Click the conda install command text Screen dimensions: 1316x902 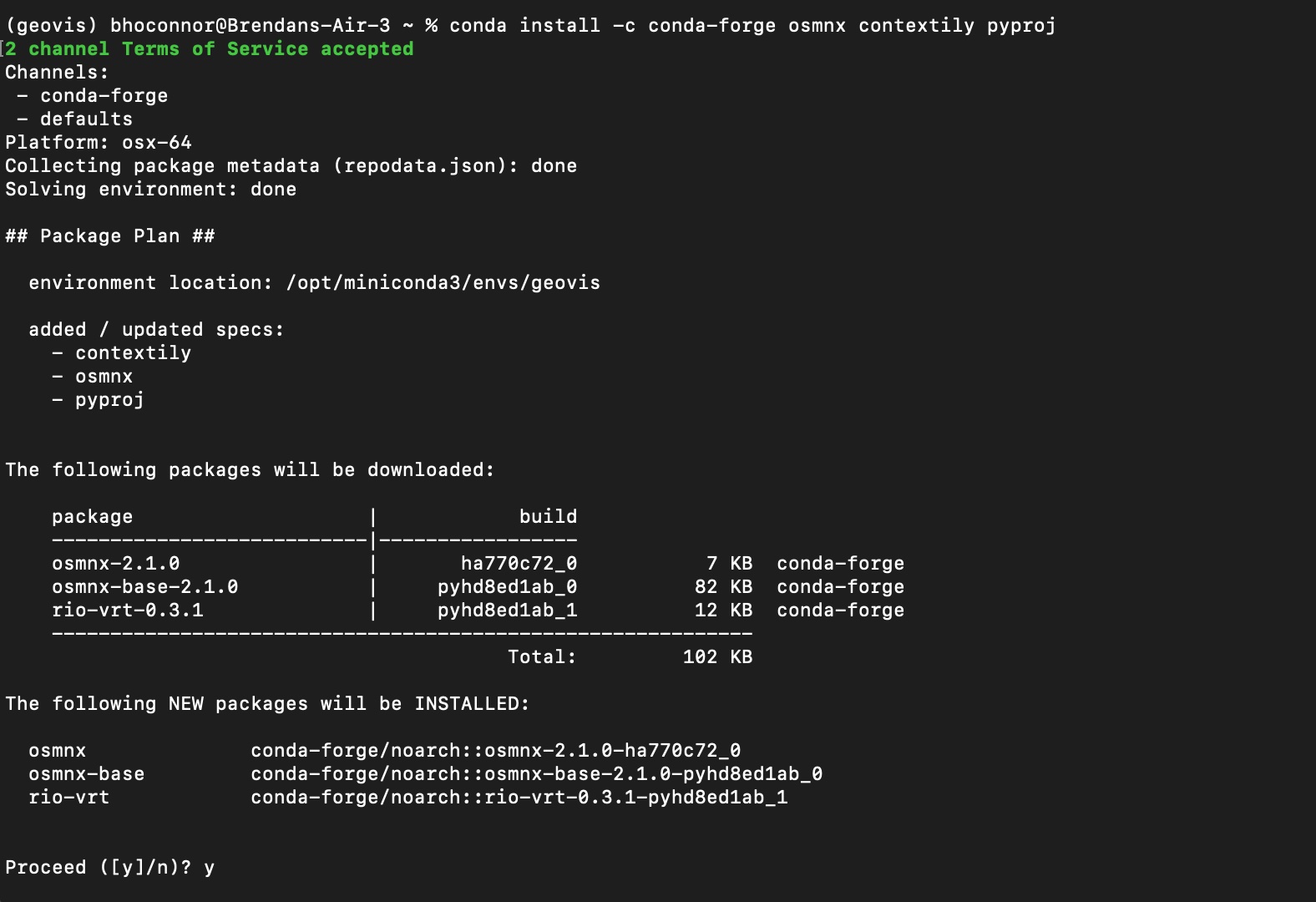(x=752, y=26)
